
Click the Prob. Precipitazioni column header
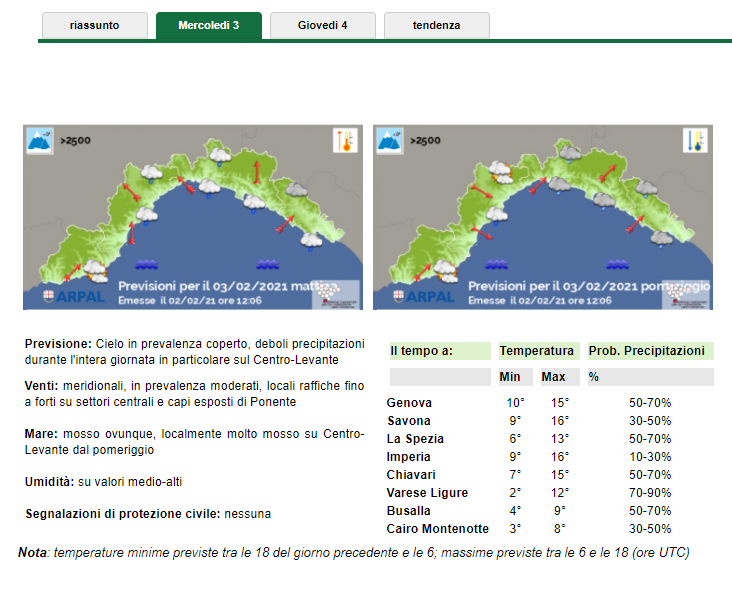pyautogui.click(x=647, y=351)
